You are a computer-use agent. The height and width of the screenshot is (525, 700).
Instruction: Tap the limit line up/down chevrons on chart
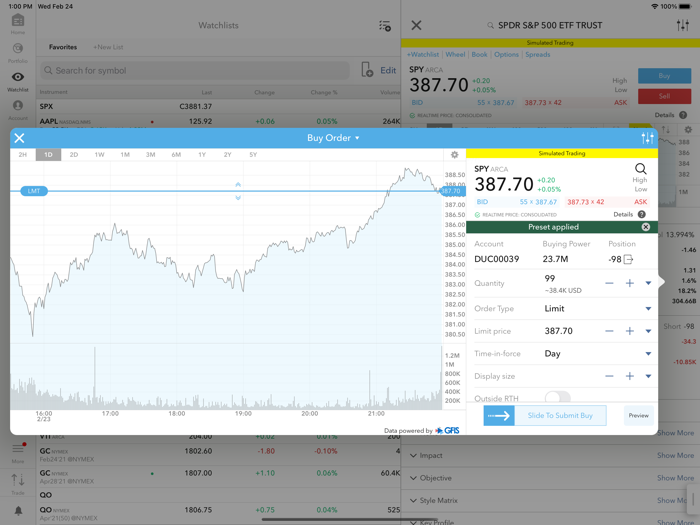tap(238, 191)
